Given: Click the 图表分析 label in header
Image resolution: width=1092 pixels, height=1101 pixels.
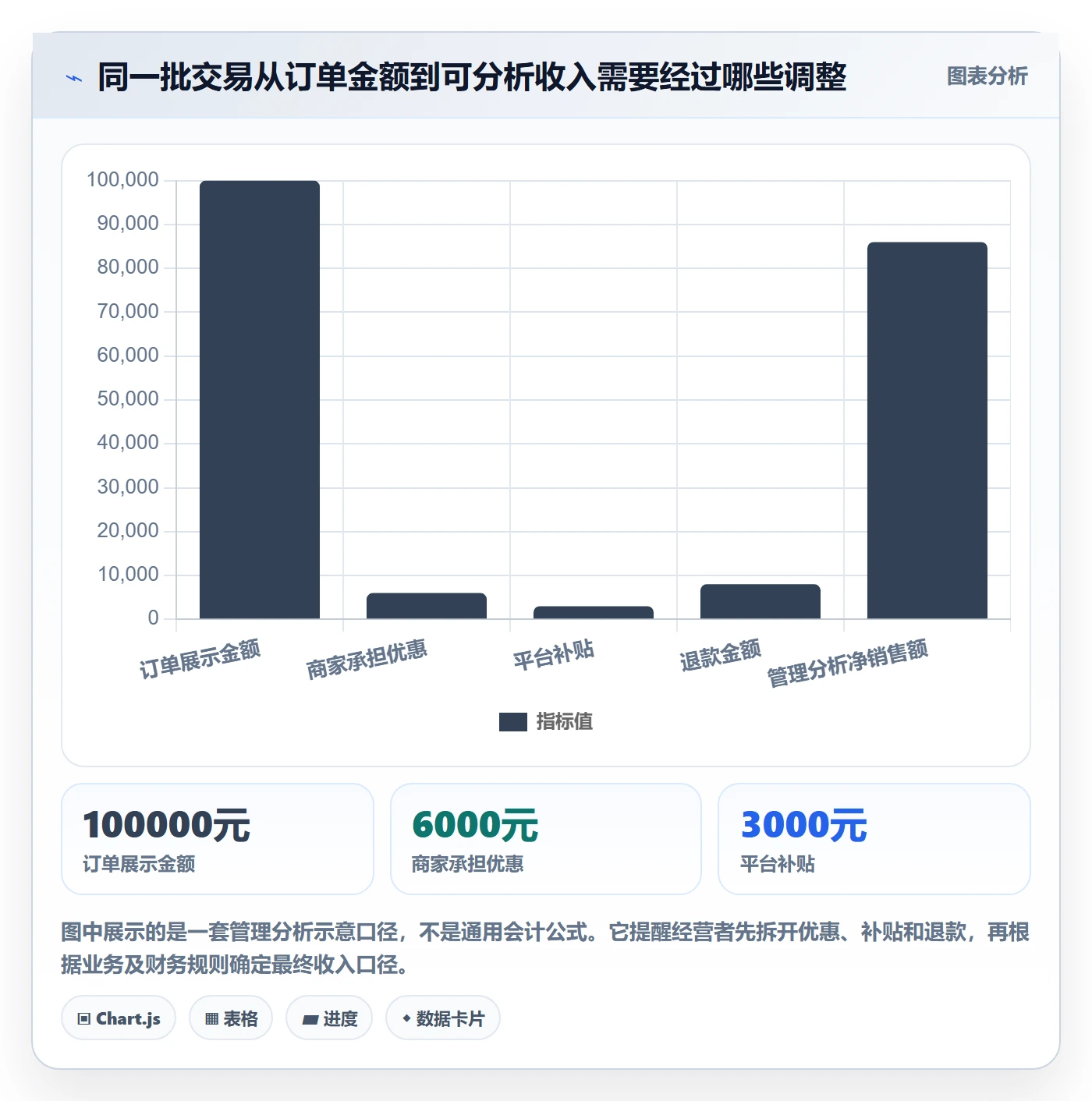Looking at the screenshot, I should pyautogui.click(x=987, y=76).
